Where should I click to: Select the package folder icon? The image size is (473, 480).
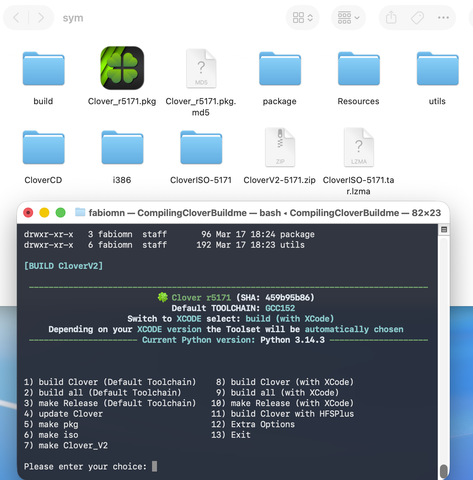pyautogui.click(x=280, y=69)
